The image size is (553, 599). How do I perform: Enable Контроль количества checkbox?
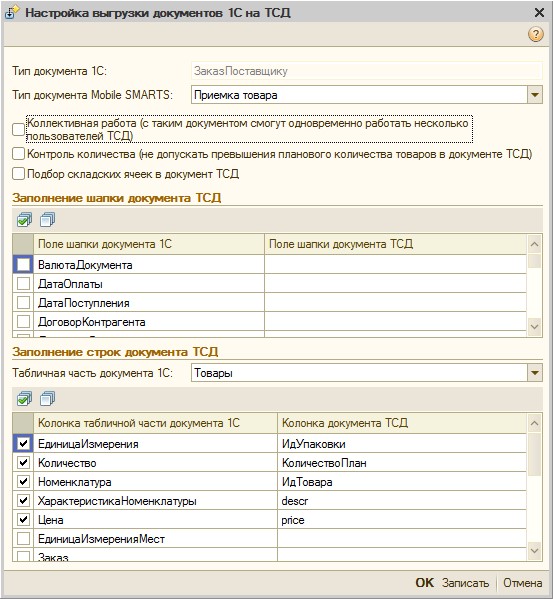coord(18,154)
